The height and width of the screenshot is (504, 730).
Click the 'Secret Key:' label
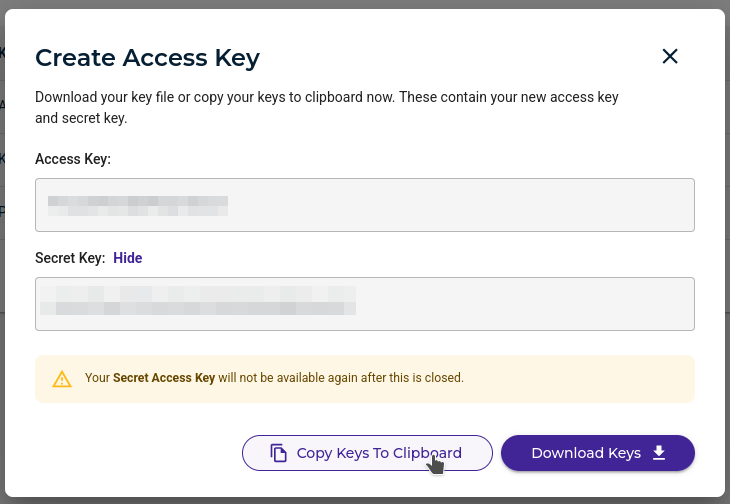tap(70, 258)
